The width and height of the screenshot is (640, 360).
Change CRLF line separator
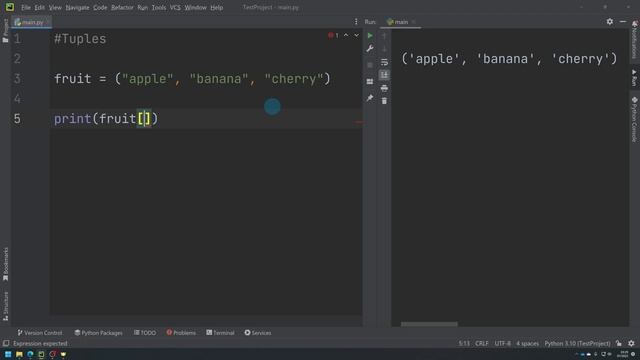point(482,344)
